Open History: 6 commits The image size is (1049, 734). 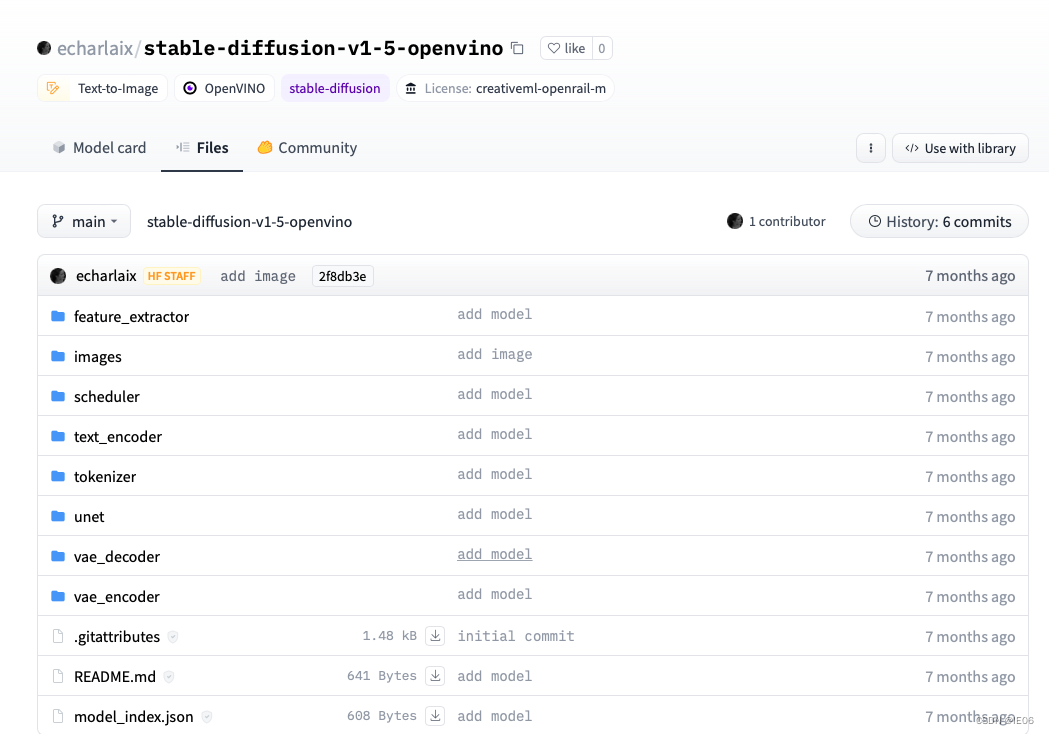pos(939,221)
